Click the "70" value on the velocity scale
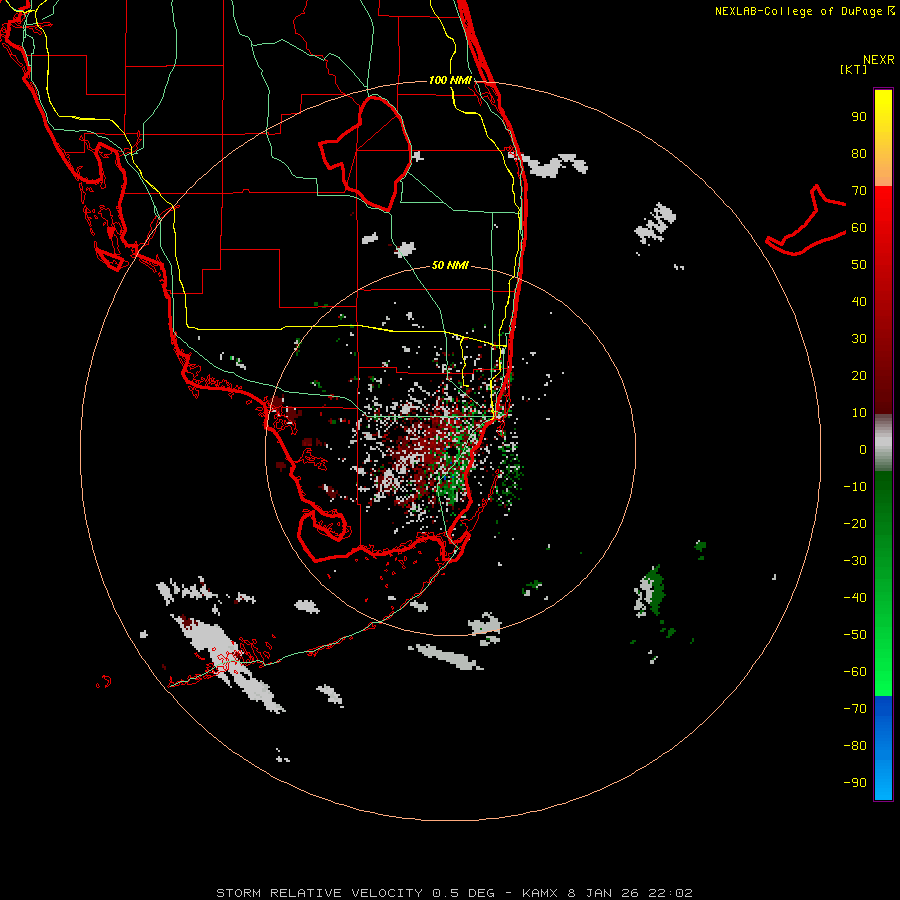Viewport: 900px width, 900px height. (x=859, y=191)
